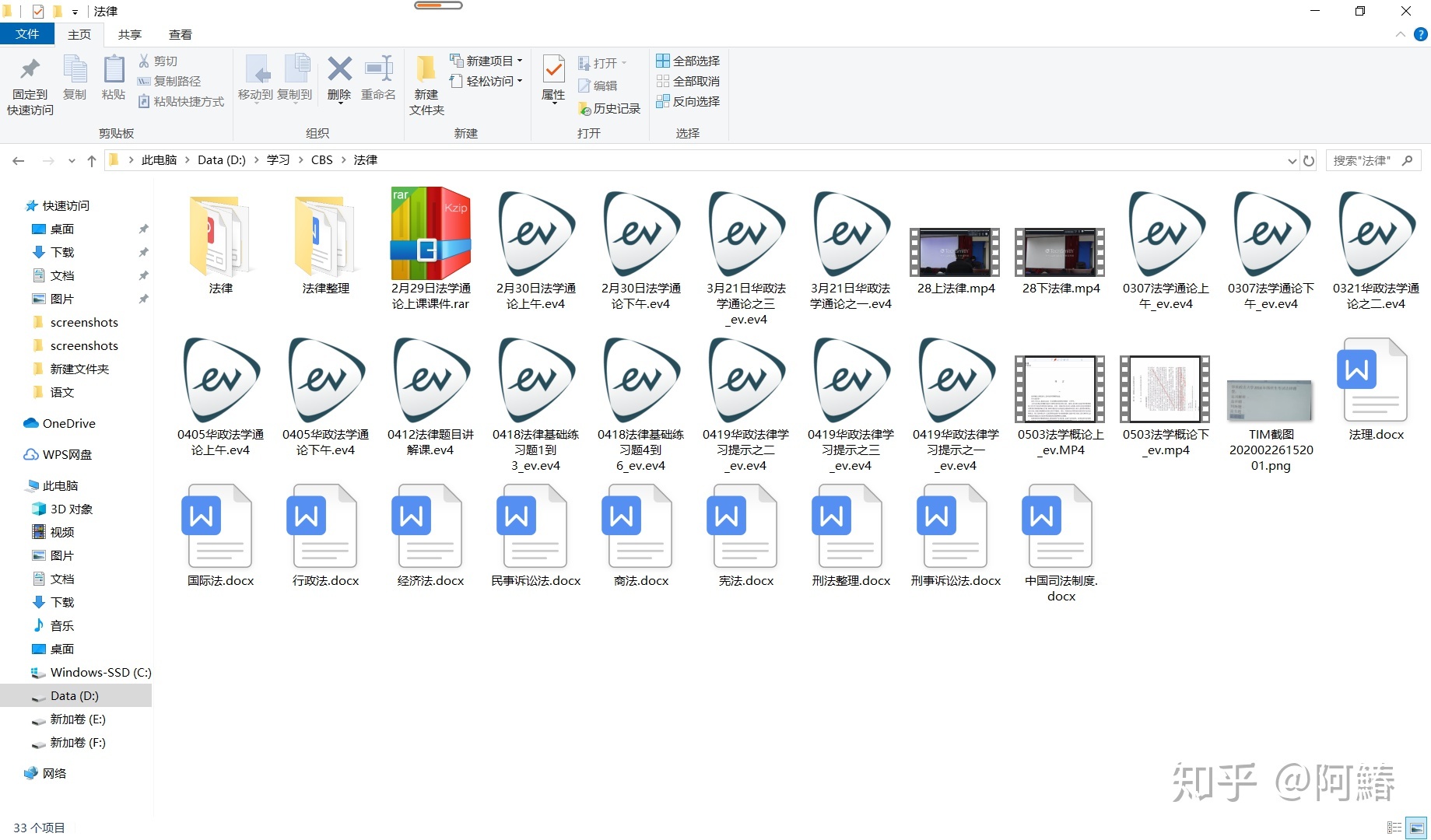Select the 法律整理 folder
This screenshot has width=1431, height=840.
pyautogui.click(x=325, y=244)
